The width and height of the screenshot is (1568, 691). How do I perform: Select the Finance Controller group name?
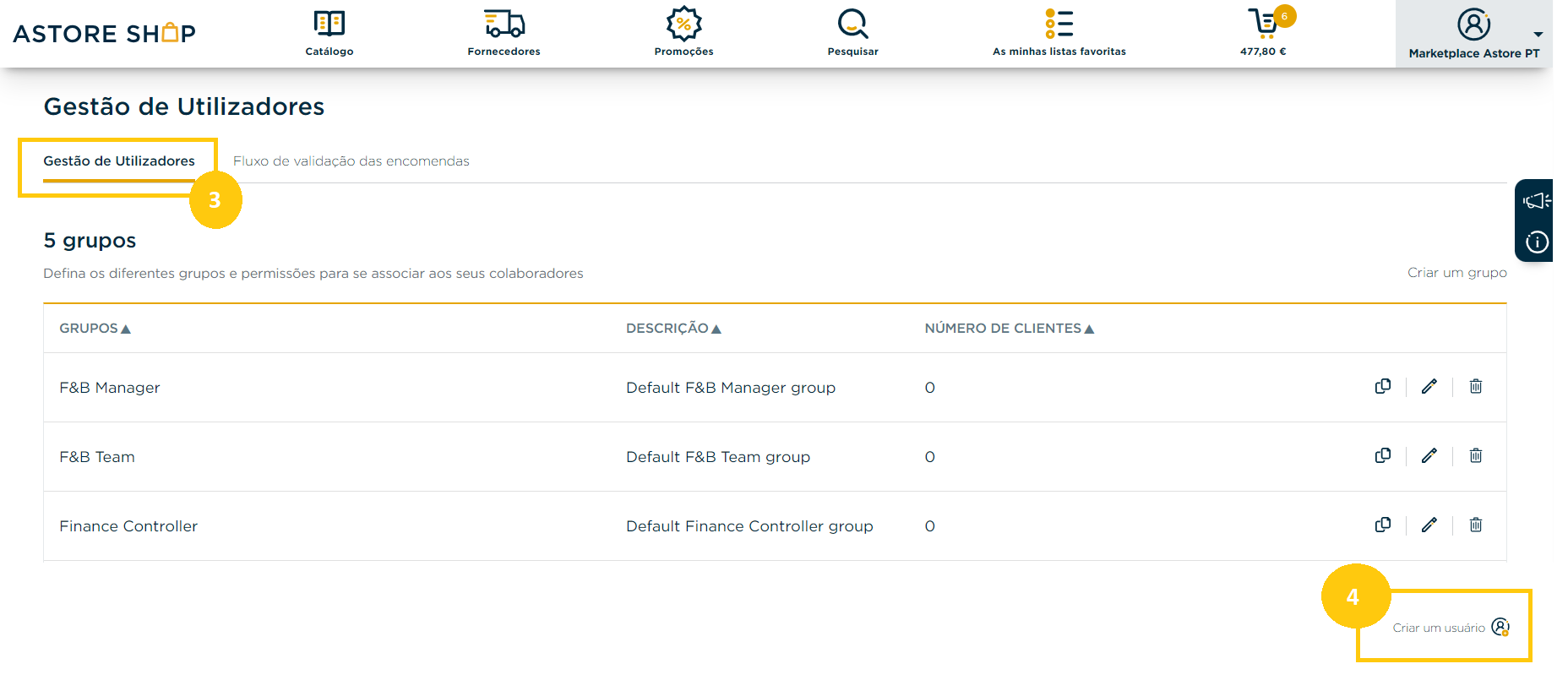(x=128, y=526)
